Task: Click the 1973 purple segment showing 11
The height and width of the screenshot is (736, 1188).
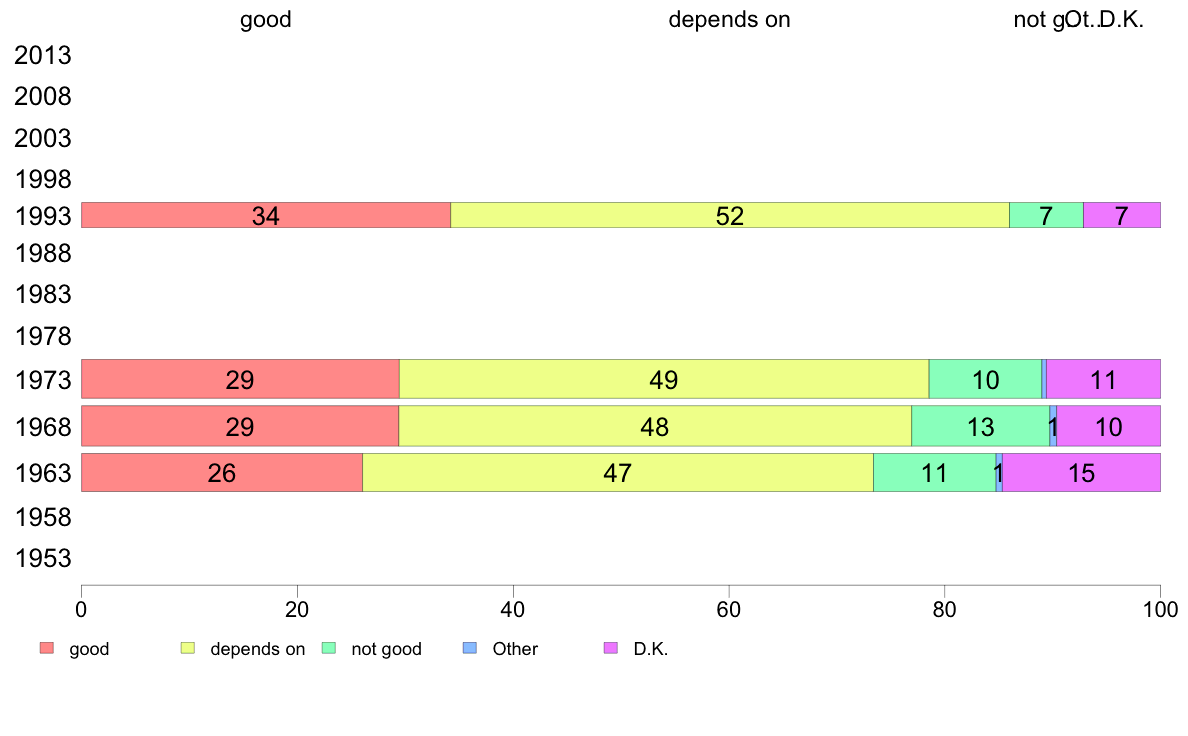Action: pyautogui.click(x=1103, y=379)
